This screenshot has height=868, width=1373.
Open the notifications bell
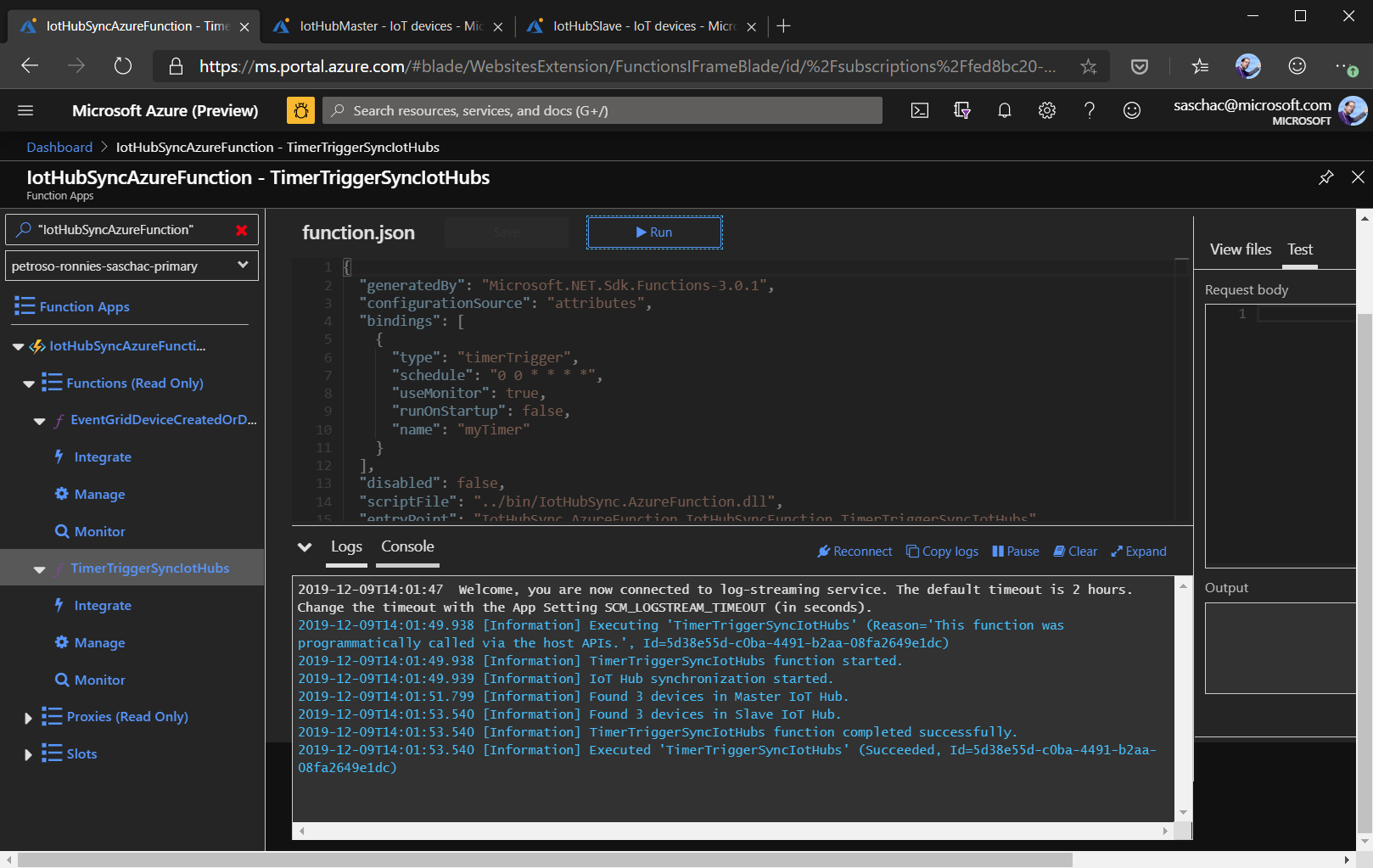pos(1004,110)
